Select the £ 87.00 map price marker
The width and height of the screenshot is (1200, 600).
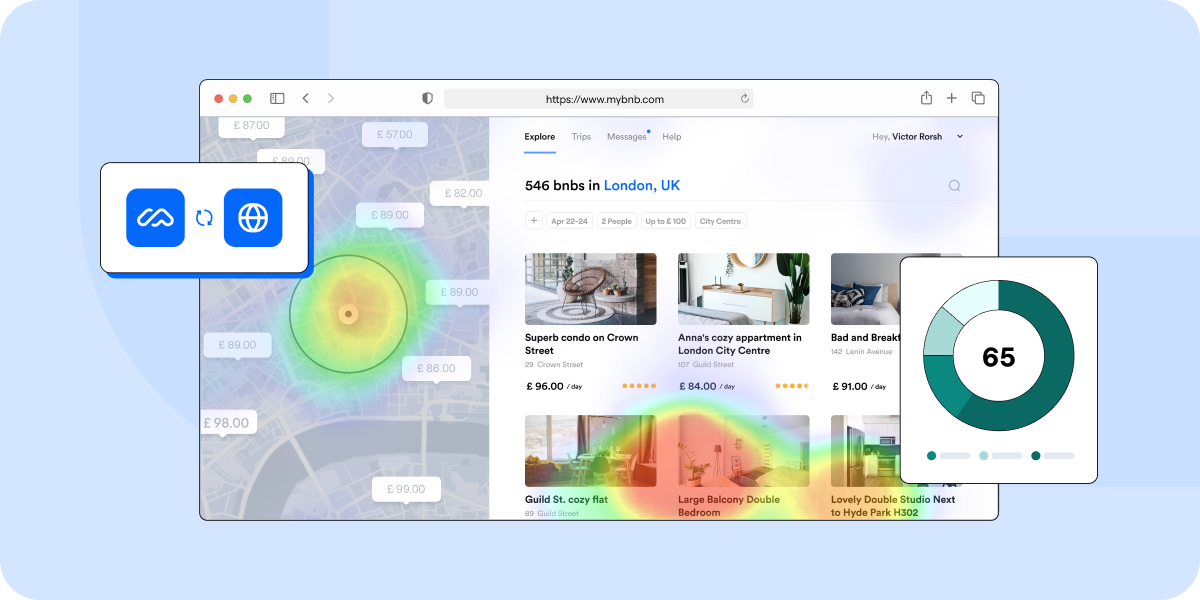(251, 126)
